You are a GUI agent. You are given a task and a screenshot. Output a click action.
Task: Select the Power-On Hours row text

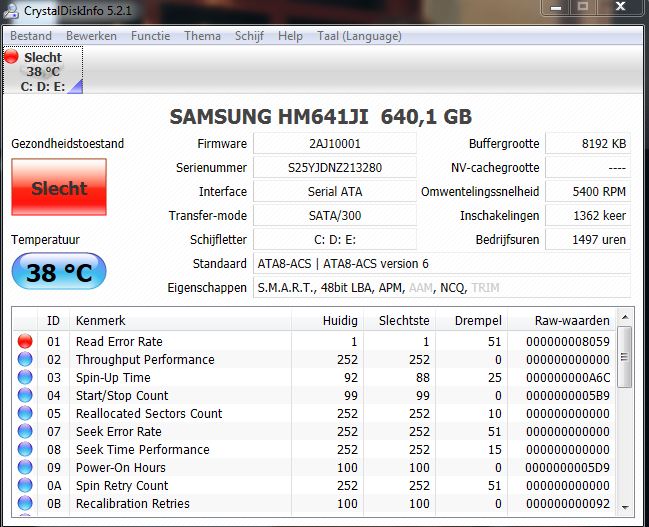click(x=121, y=467)
